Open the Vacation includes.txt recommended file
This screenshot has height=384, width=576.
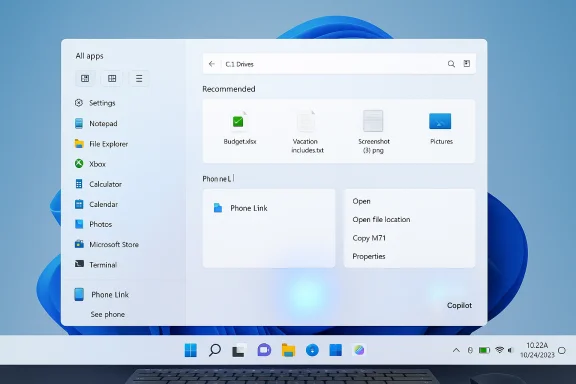tap(307, 132)
